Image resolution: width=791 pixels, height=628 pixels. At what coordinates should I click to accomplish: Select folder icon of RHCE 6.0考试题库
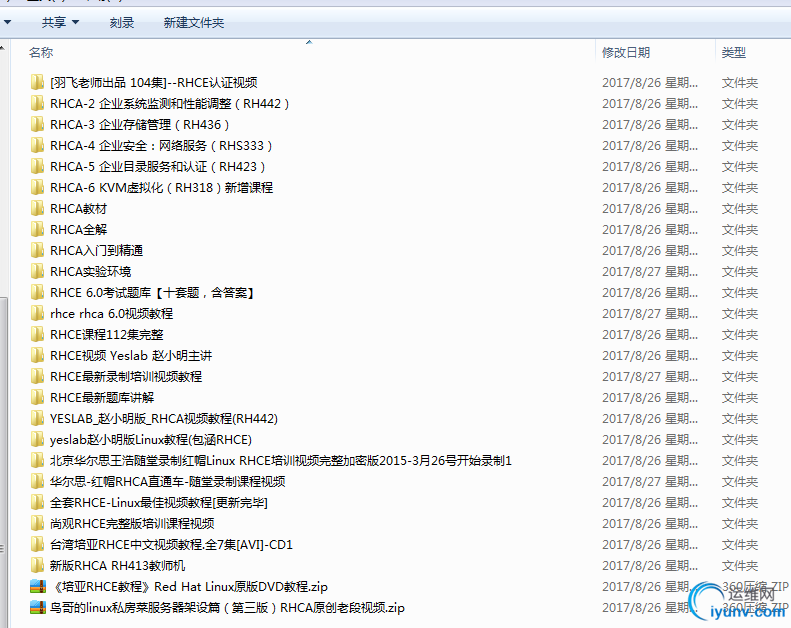pos(37,293)
